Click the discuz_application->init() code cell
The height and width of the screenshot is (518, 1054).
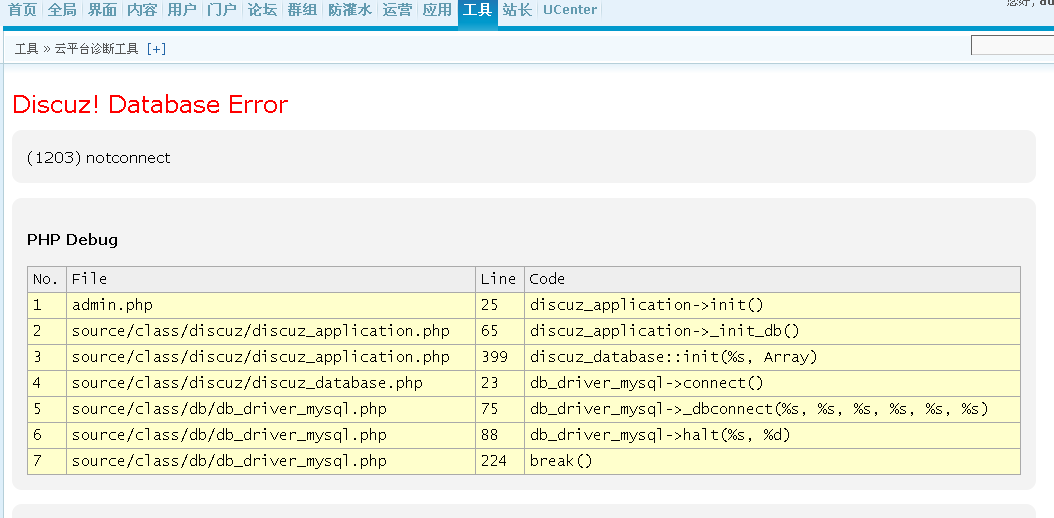point(772,305)
